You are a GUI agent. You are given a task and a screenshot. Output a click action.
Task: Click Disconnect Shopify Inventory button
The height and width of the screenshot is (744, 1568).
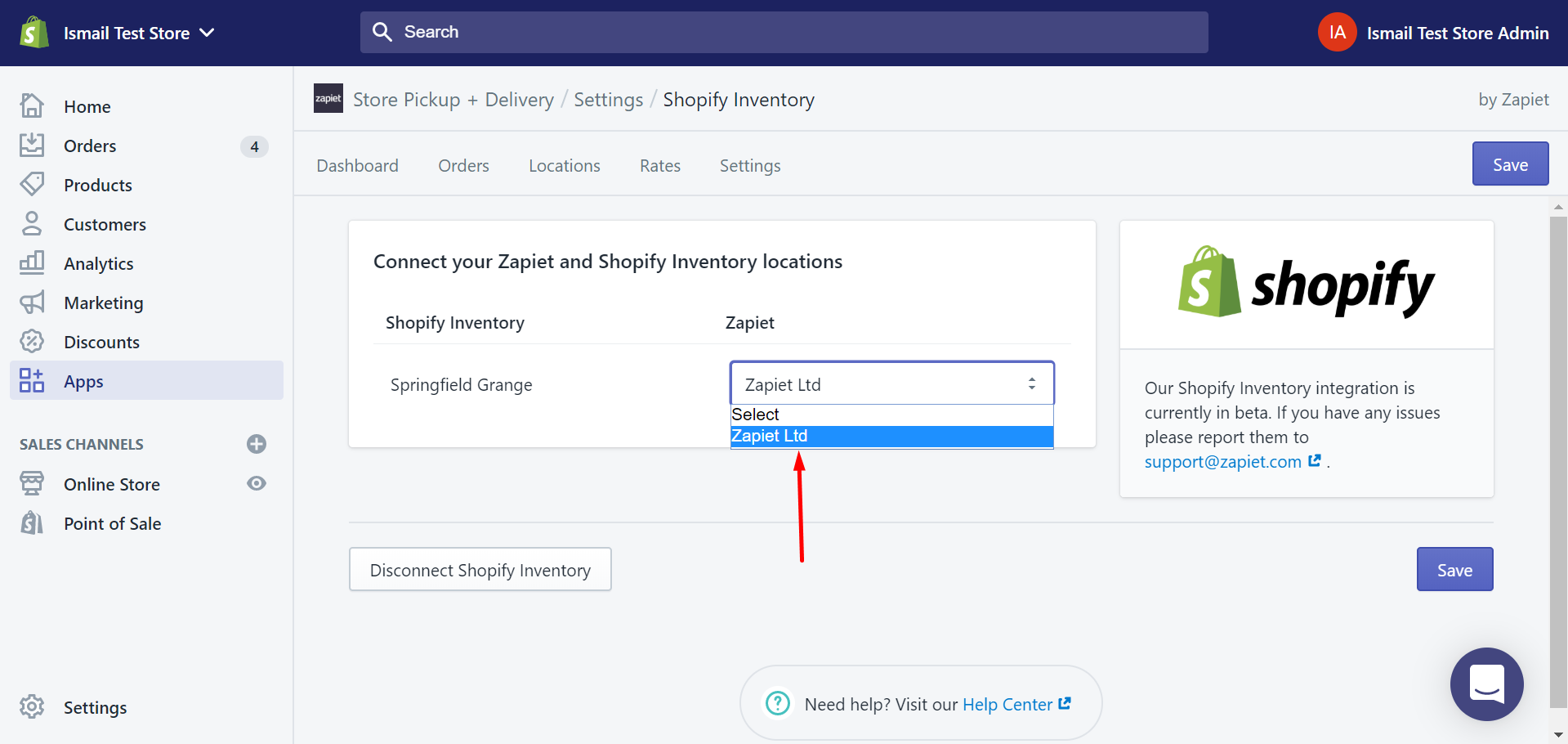click(480, 569)
